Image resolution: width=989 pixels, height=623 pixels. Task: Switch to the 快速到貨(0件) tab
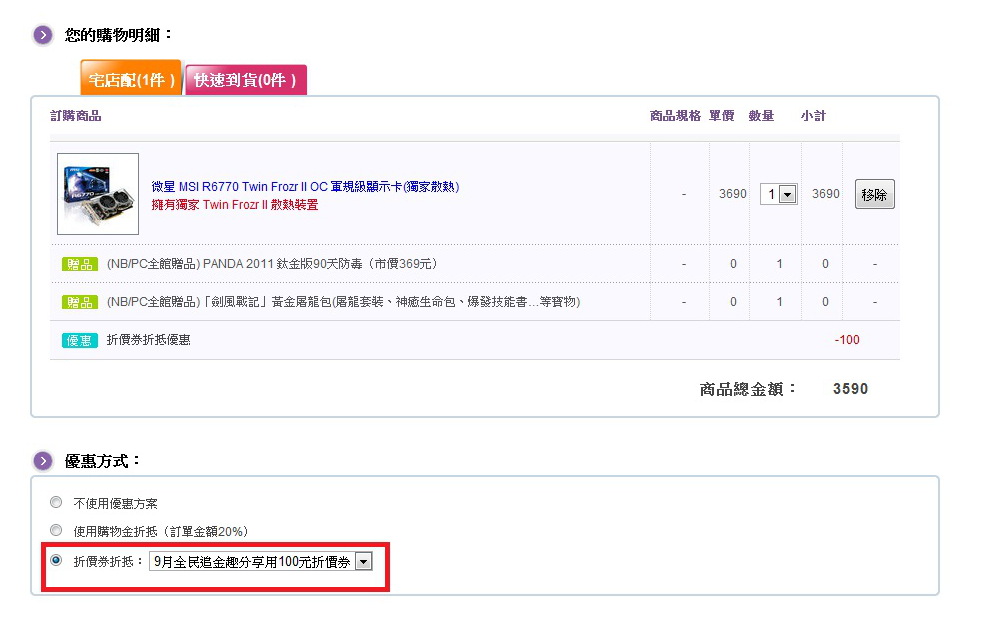click(x=245, y=80)
